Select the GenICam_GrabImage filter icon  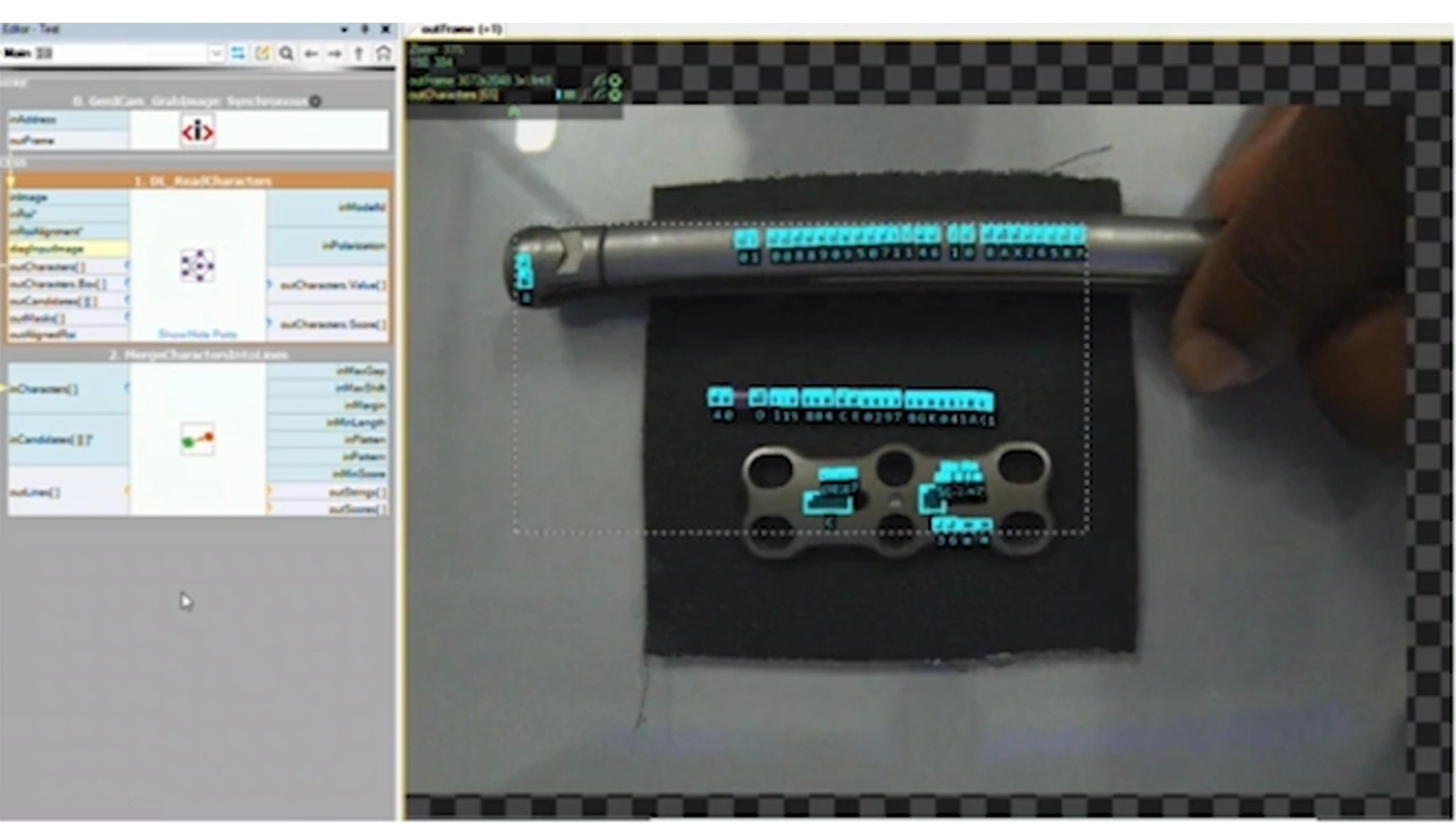(x=198, y=130)
